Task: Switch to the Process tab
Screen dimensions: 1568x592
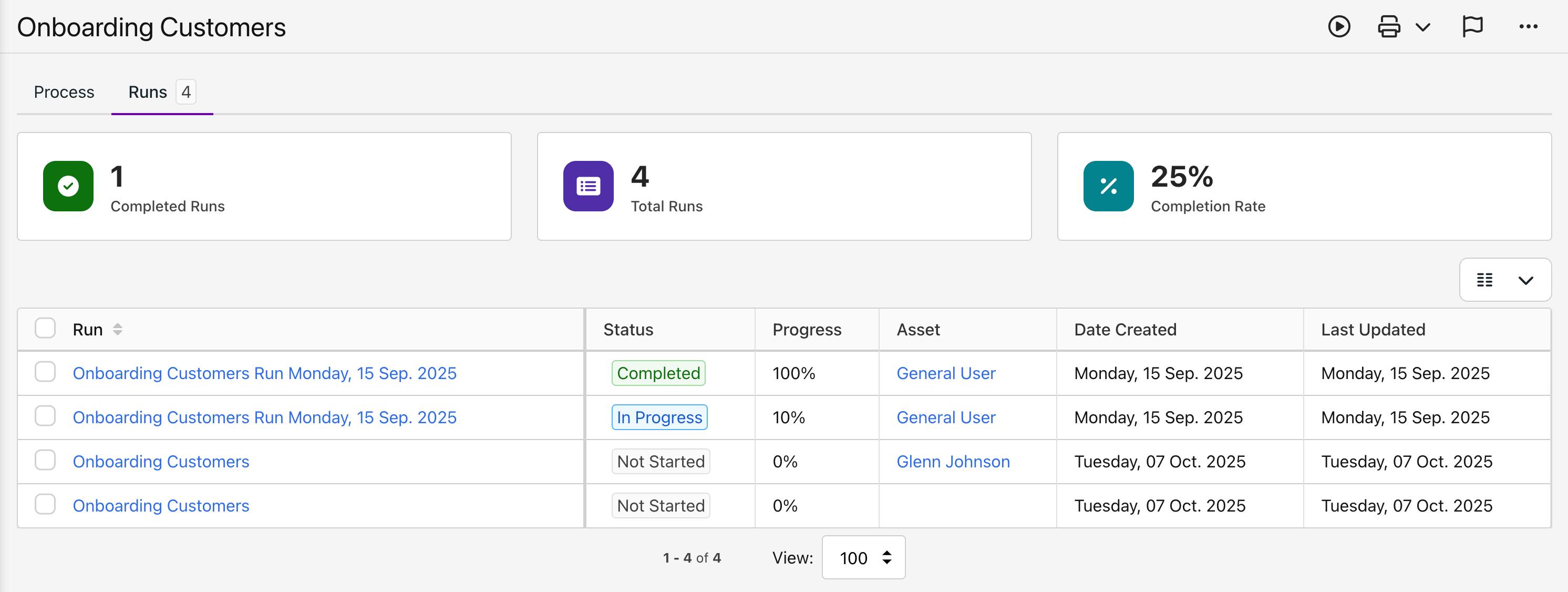Action: [x=64, y=92]
